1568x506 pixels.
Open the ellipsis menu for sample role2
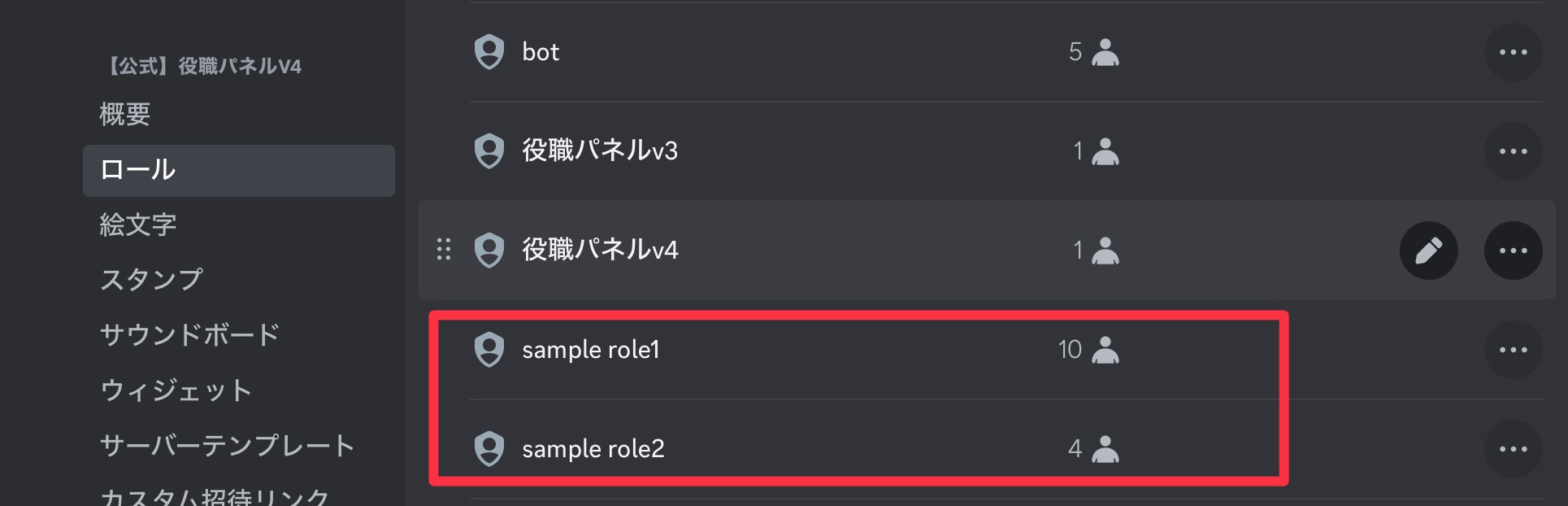click(1514, 450)
